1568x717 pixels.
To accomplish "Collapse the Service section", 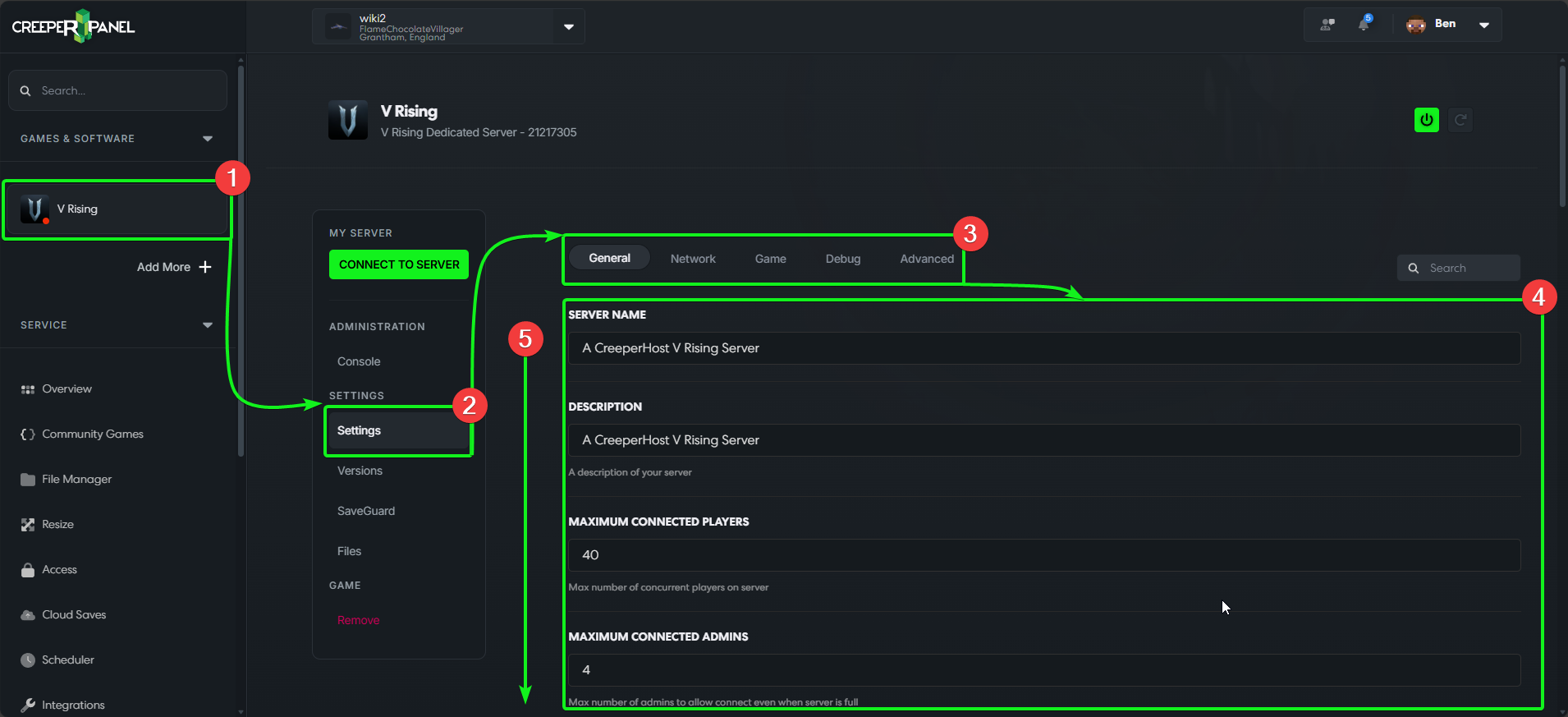I will coord(208,325).
